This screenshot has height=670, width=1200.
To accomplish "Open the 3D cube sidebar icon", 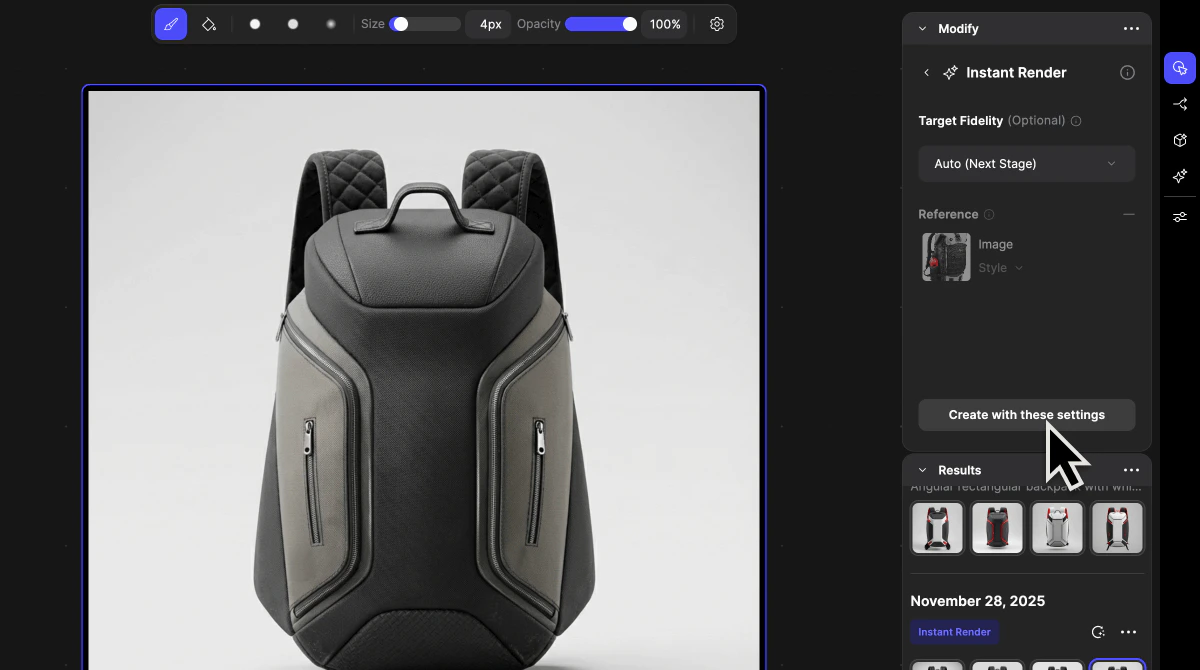I will [1180, 140].
